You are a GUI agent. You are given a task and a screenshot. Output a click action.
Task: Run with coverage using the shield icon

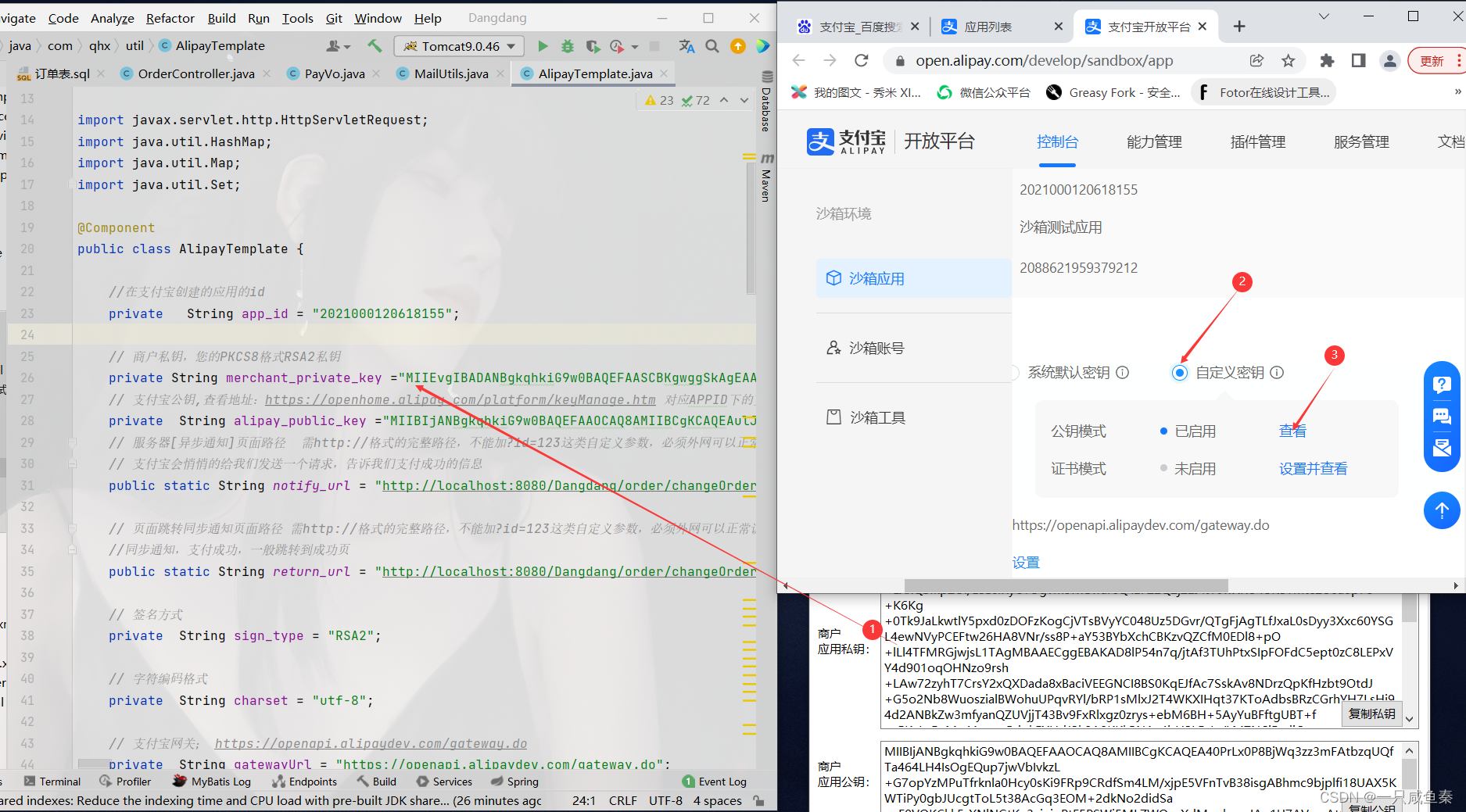coord(593,46)
